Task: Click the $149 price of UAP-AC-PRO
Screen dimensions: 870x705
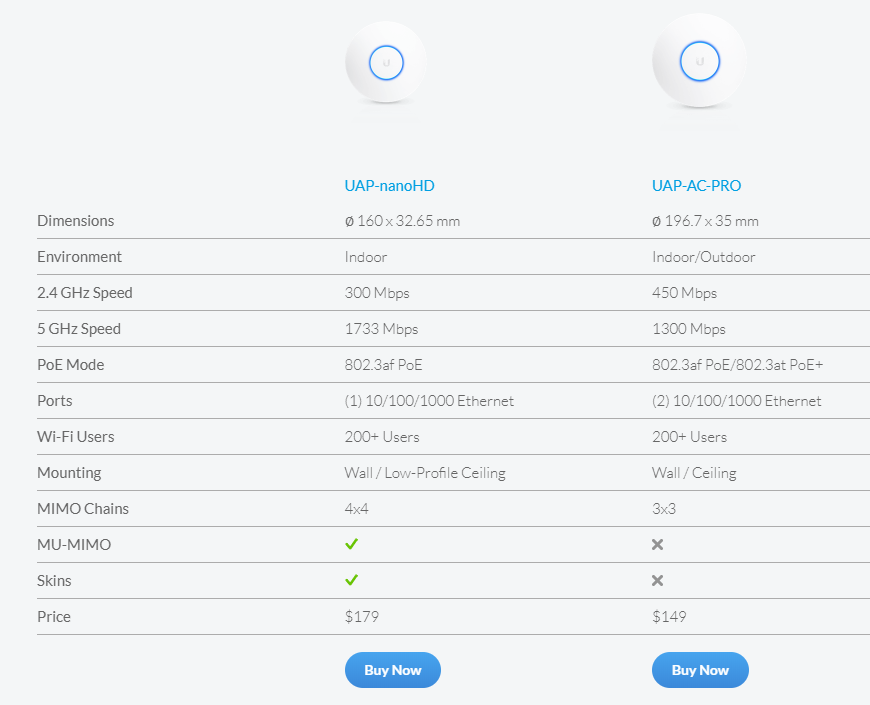Action: 669,617
